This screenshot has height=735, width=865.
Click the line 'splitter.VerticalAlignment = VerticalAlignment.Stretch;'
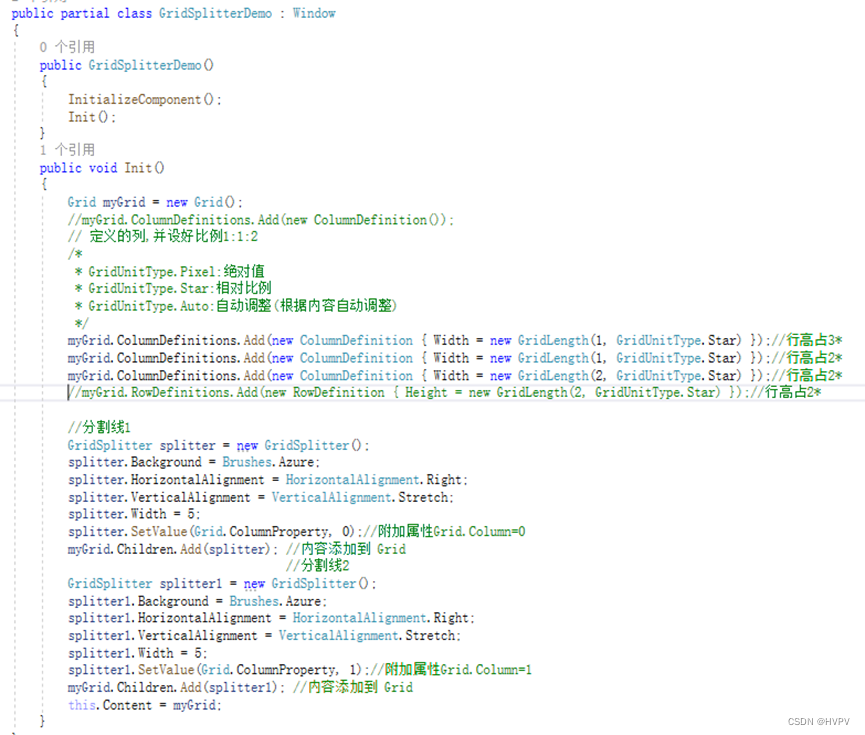[260, 497]
